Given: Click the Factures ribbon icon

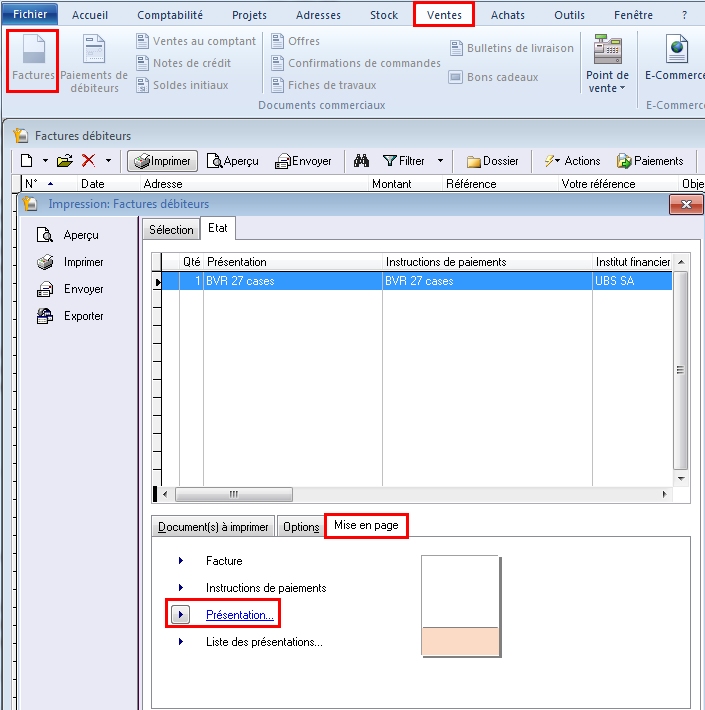Looking at the screenshot, I should [x=32, y=62].
